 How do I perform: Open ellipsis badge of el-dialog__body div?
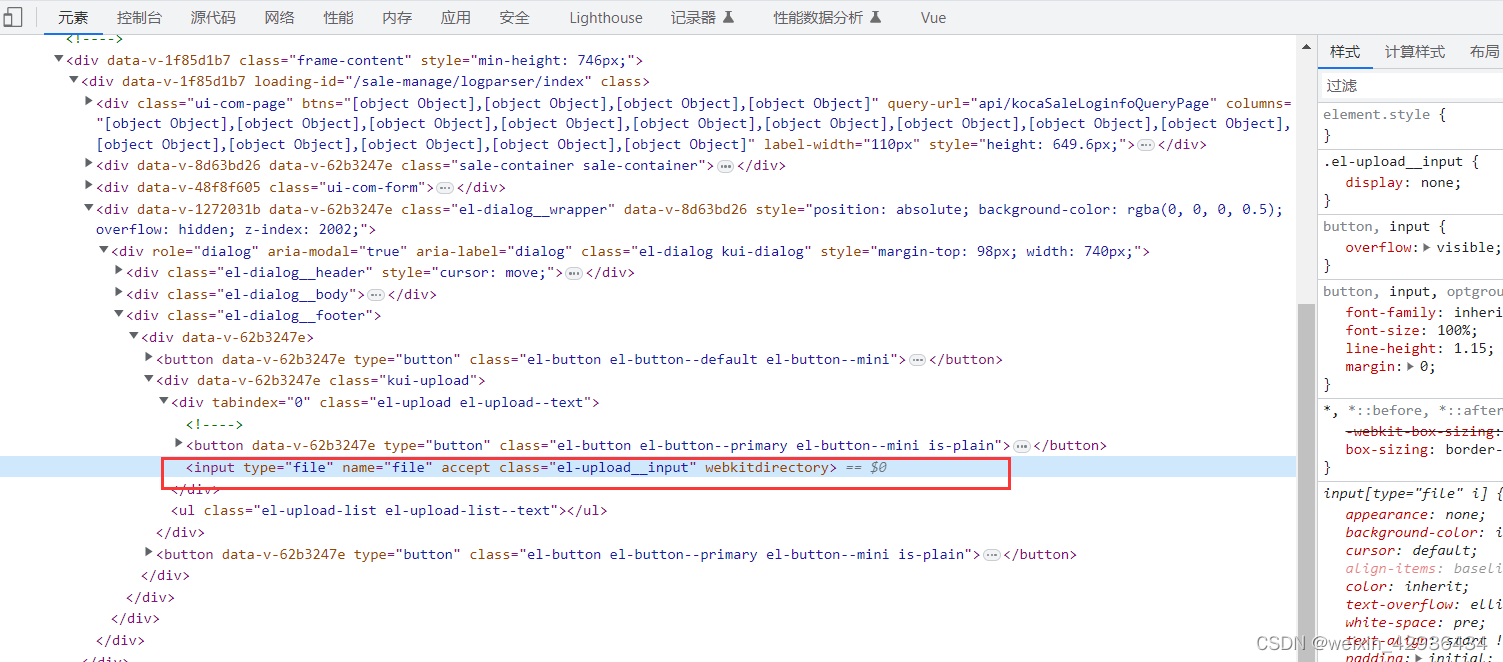coord(376,295)
